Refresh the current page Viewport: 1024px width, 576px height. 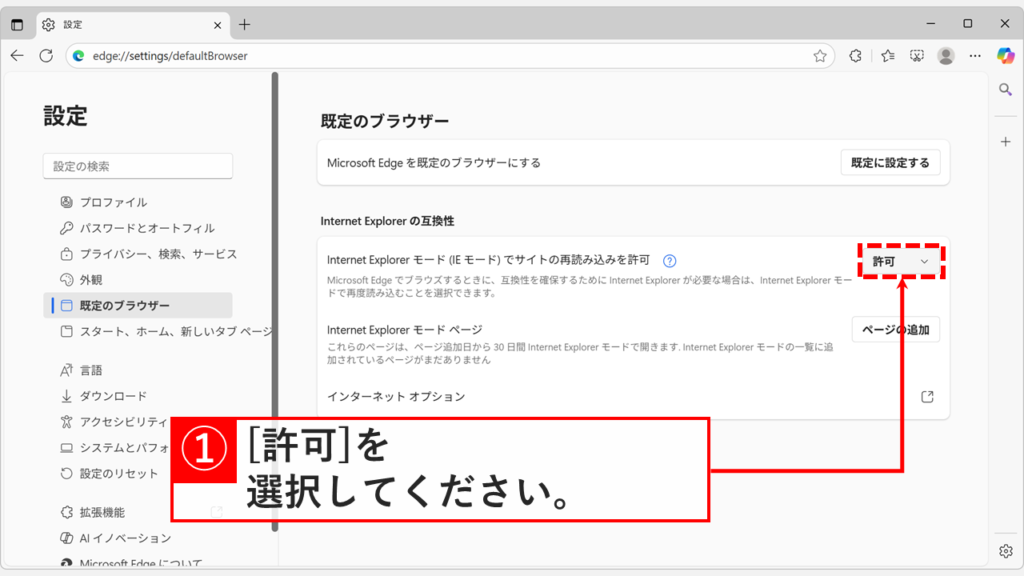45,56
